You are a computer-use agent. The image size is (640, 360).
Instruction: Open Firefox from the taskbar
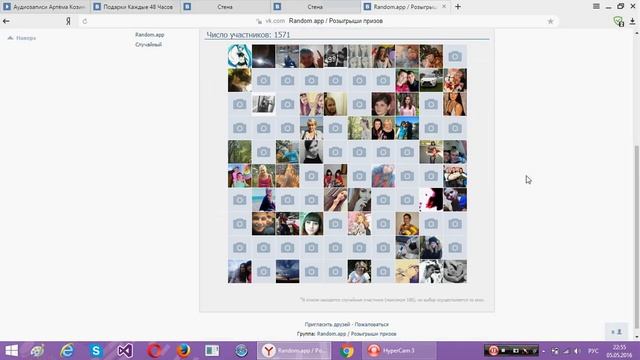(183, 351)
